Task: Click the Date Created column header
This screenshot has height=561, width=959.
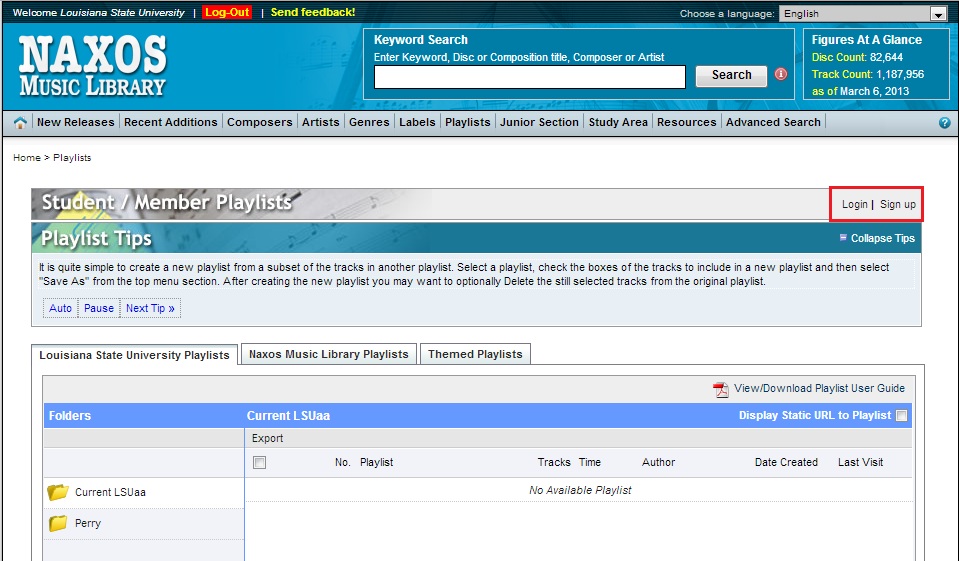Action: pyautogui.click(x=786, y=462)
